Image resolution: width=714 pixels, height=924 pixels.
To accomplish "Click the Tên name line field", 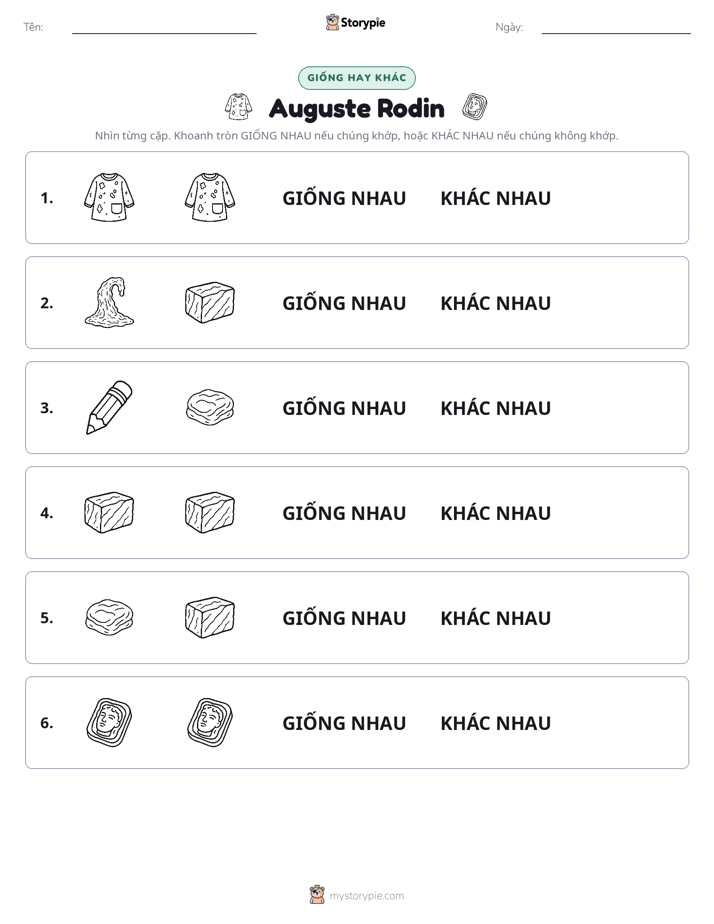I will click(x=164, y=27).
